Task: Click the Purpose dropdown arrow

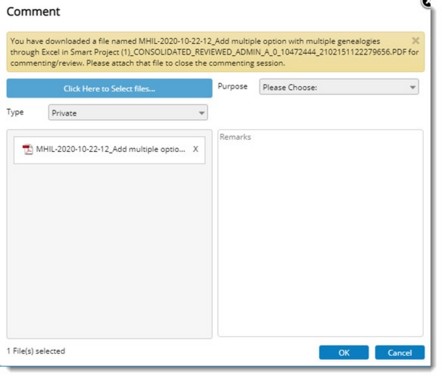Action: pos(412,87)
